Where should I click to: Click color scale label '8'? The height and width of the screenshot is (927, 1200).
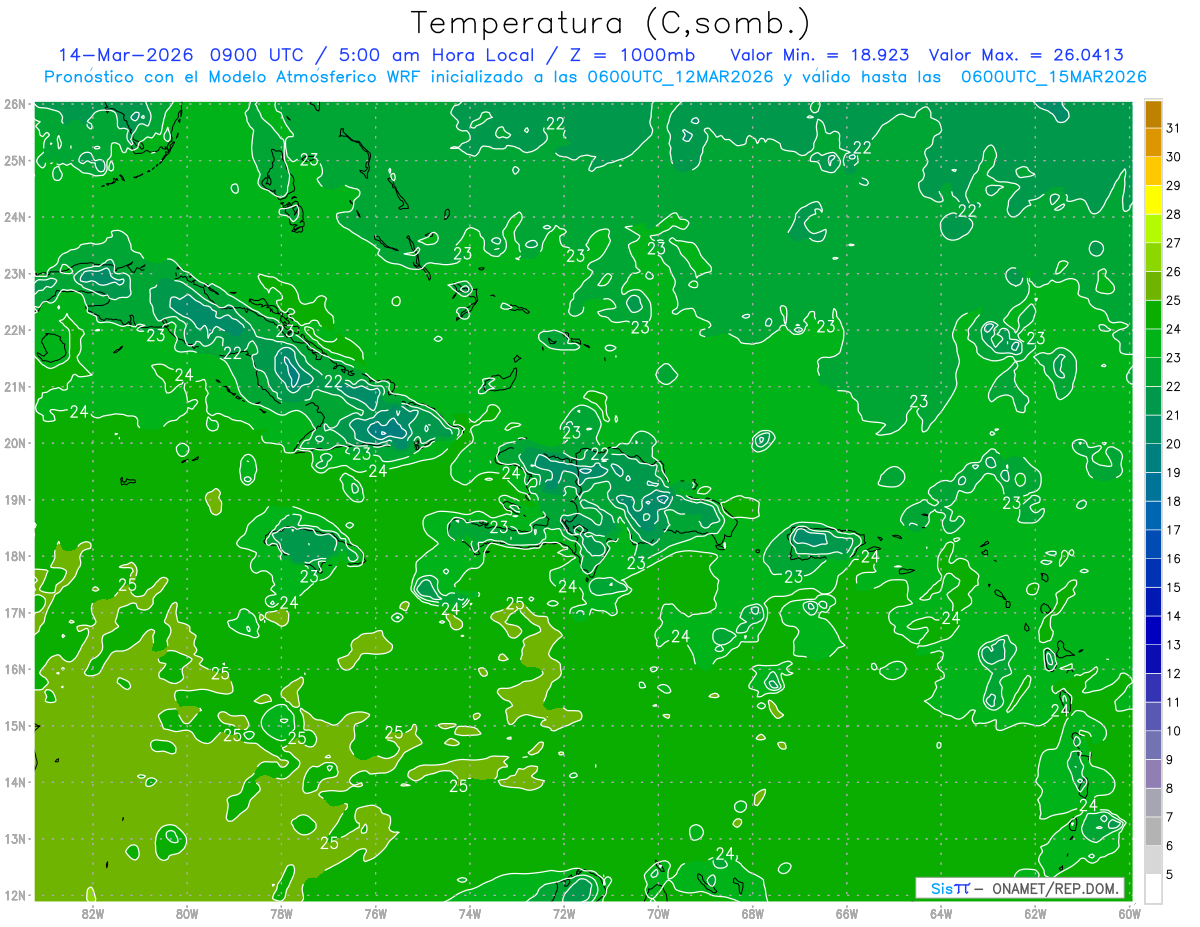tap(1170, 788)
